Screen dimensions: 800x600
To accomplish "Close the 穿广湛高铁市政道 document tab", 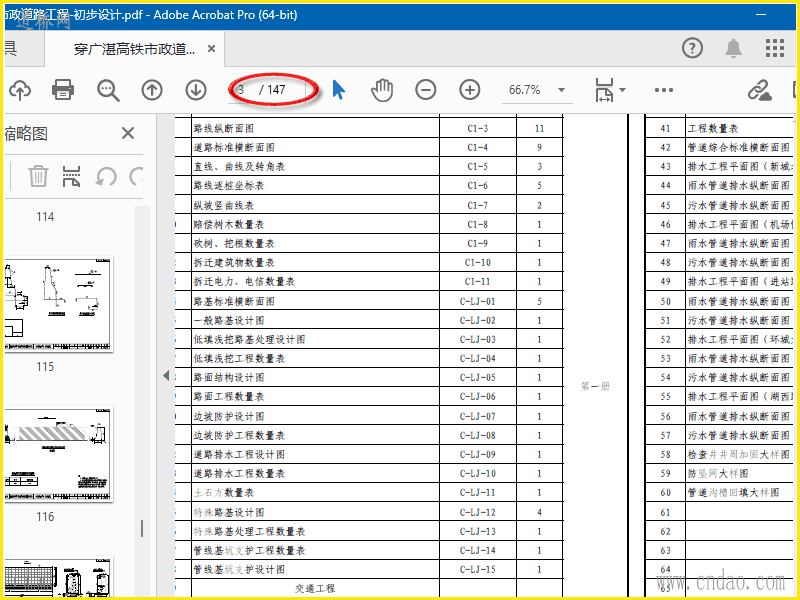I will pos(211,49).
